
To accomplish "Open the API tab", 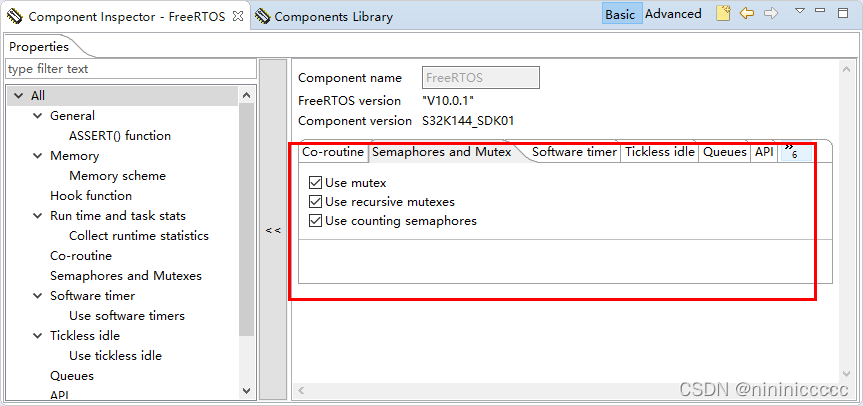I will (764, 152).
